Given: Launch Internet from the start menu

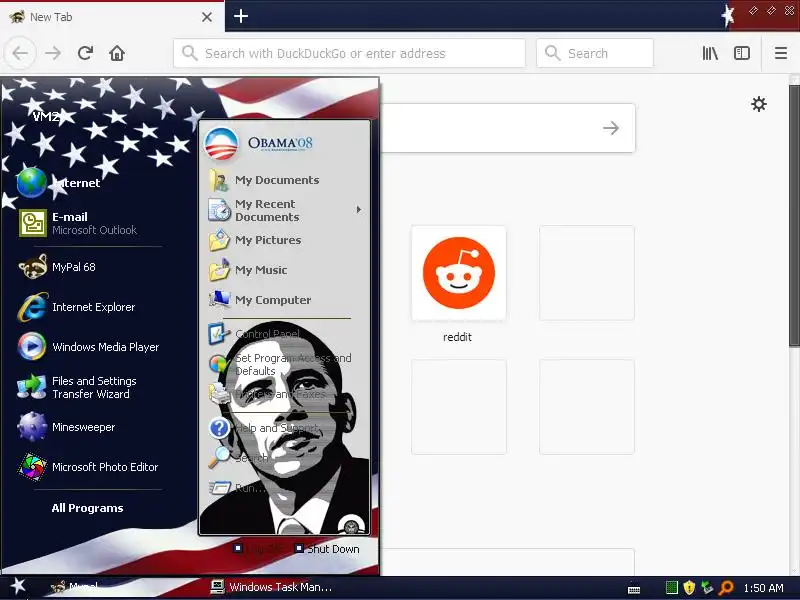Looking at the screenshot, I should pos(60,183).
